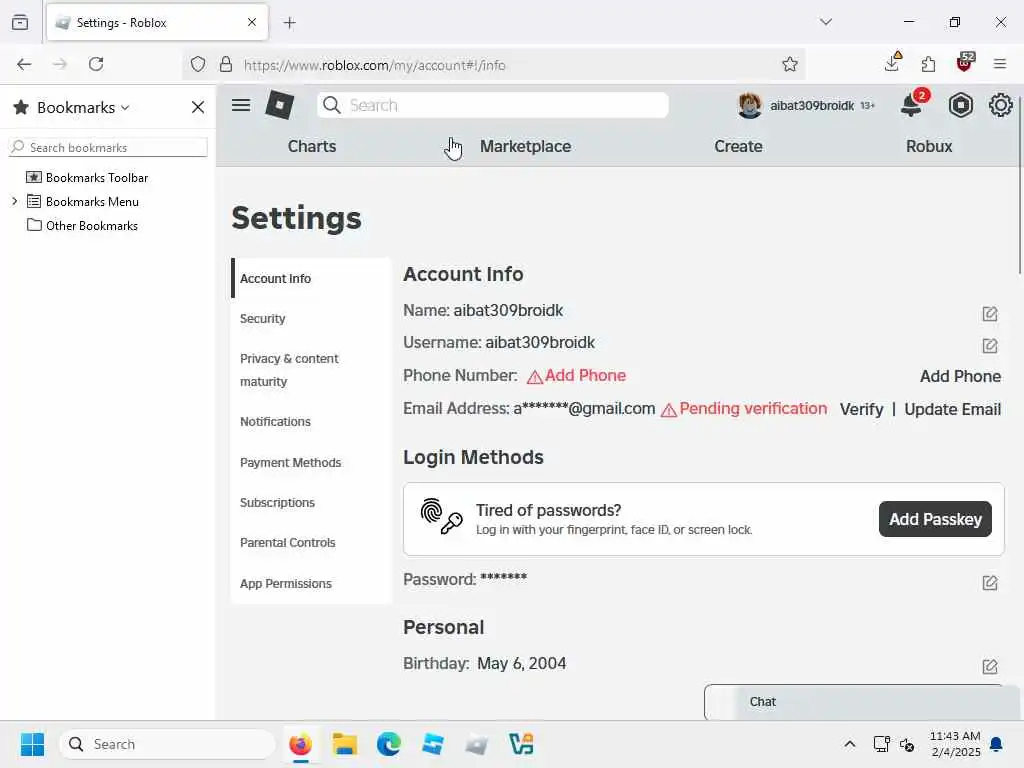Viewport: 1024px width, 768px height.
Task: Select the Security settings tab
Action: pos(311,319)
